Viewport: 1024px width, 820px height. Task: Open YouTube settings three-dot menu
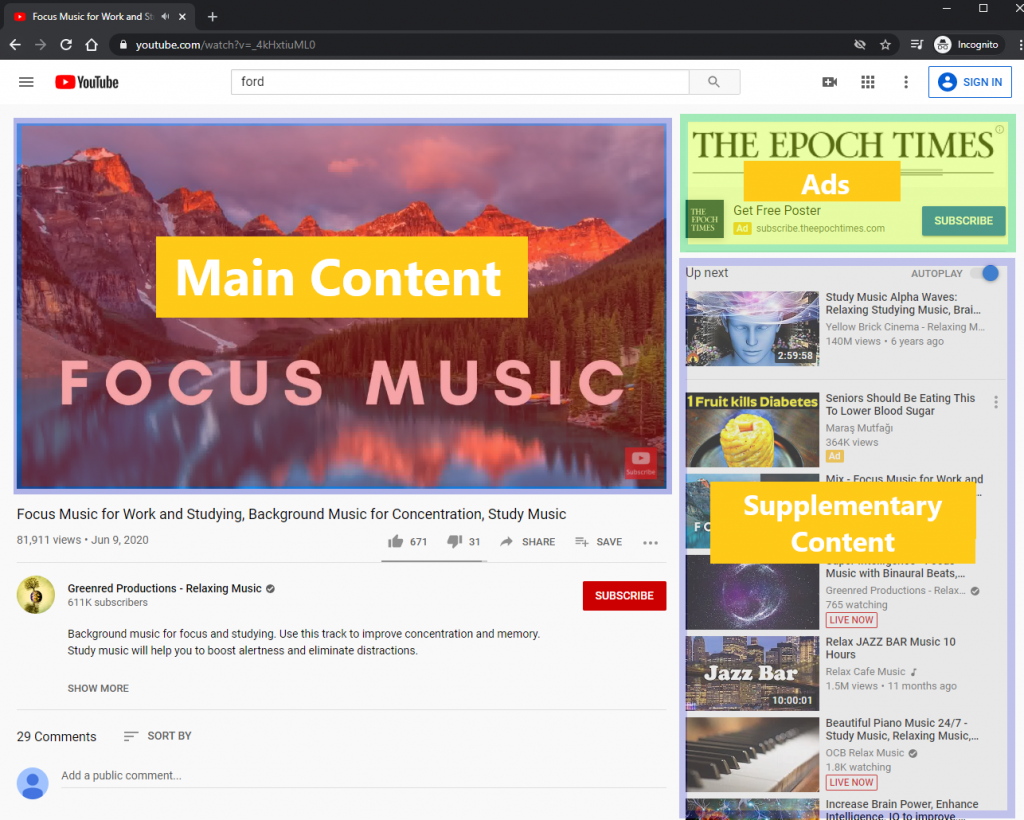(x=905, y=82)
